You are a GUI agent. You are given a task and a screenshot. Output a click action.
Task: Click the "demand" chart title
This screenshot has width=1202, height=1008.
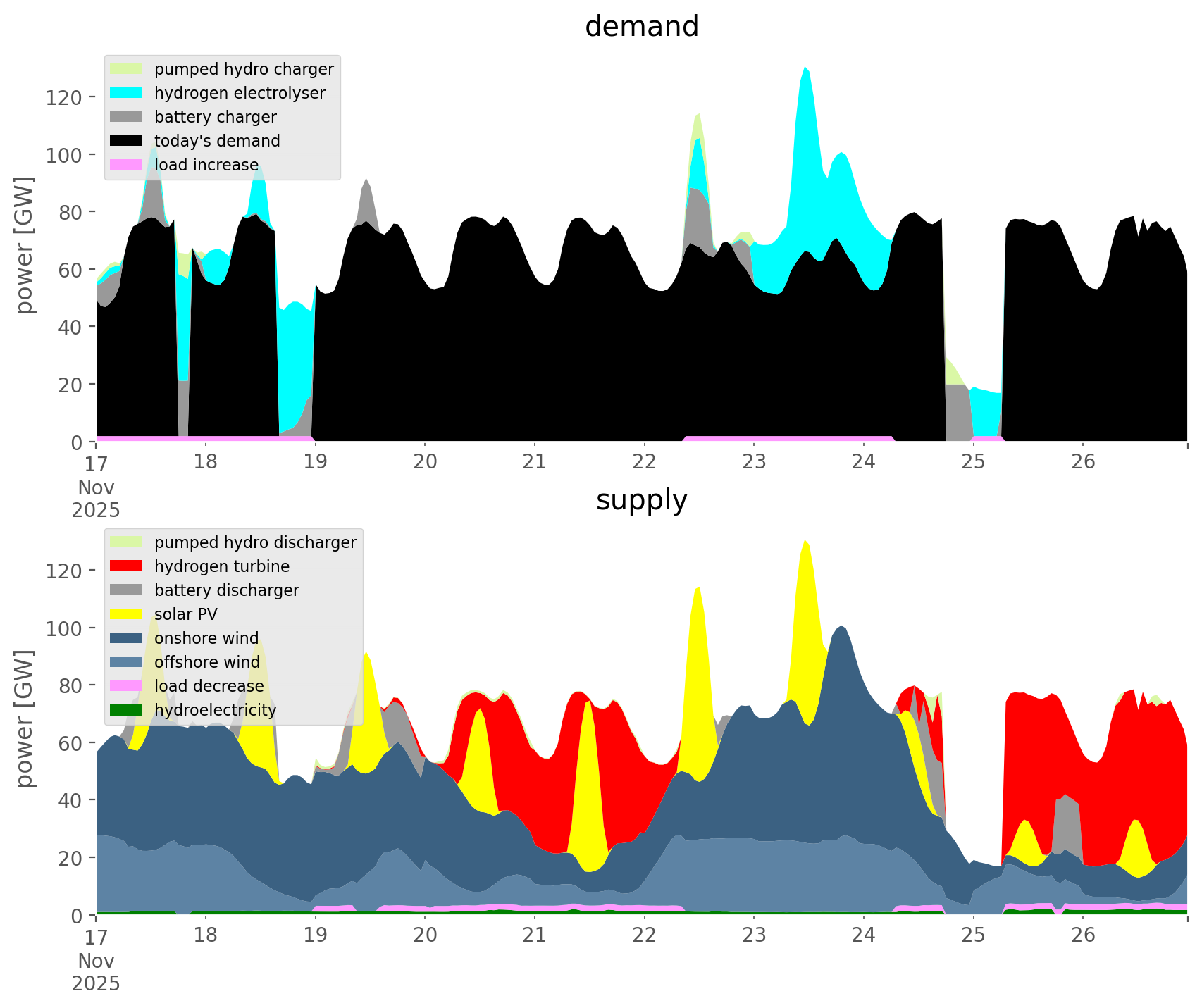click(641, 27)
